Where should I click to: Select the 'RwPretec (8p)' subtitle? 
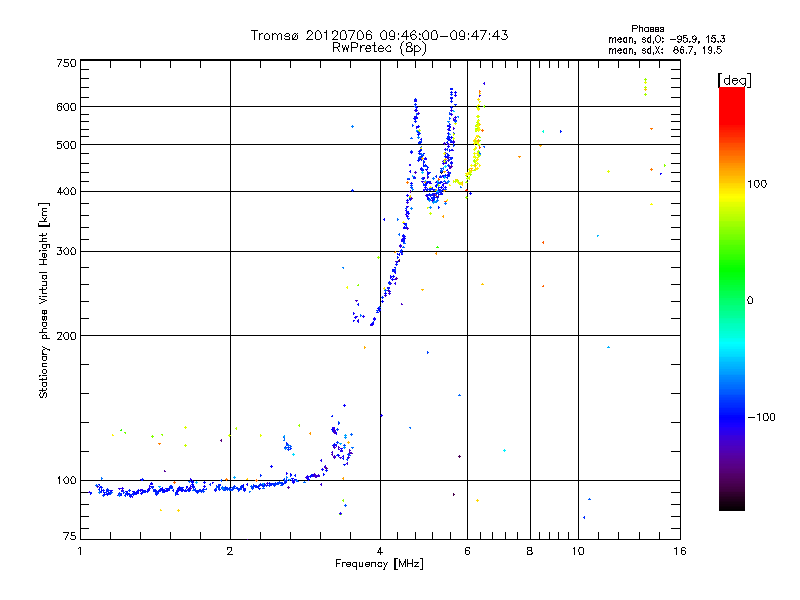(379, 48)
